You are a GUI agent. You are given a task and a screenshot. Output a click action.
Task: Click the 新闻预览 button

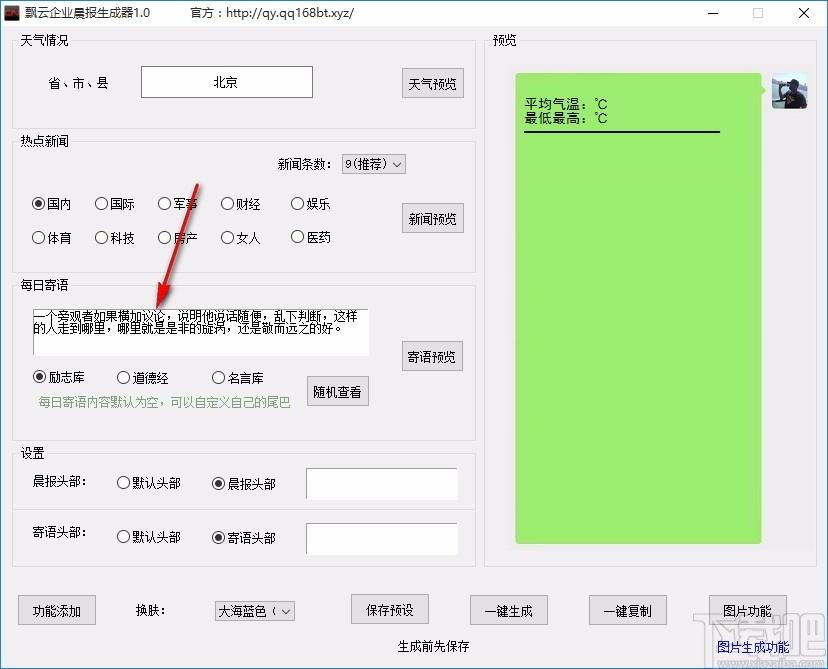[432, 218]
